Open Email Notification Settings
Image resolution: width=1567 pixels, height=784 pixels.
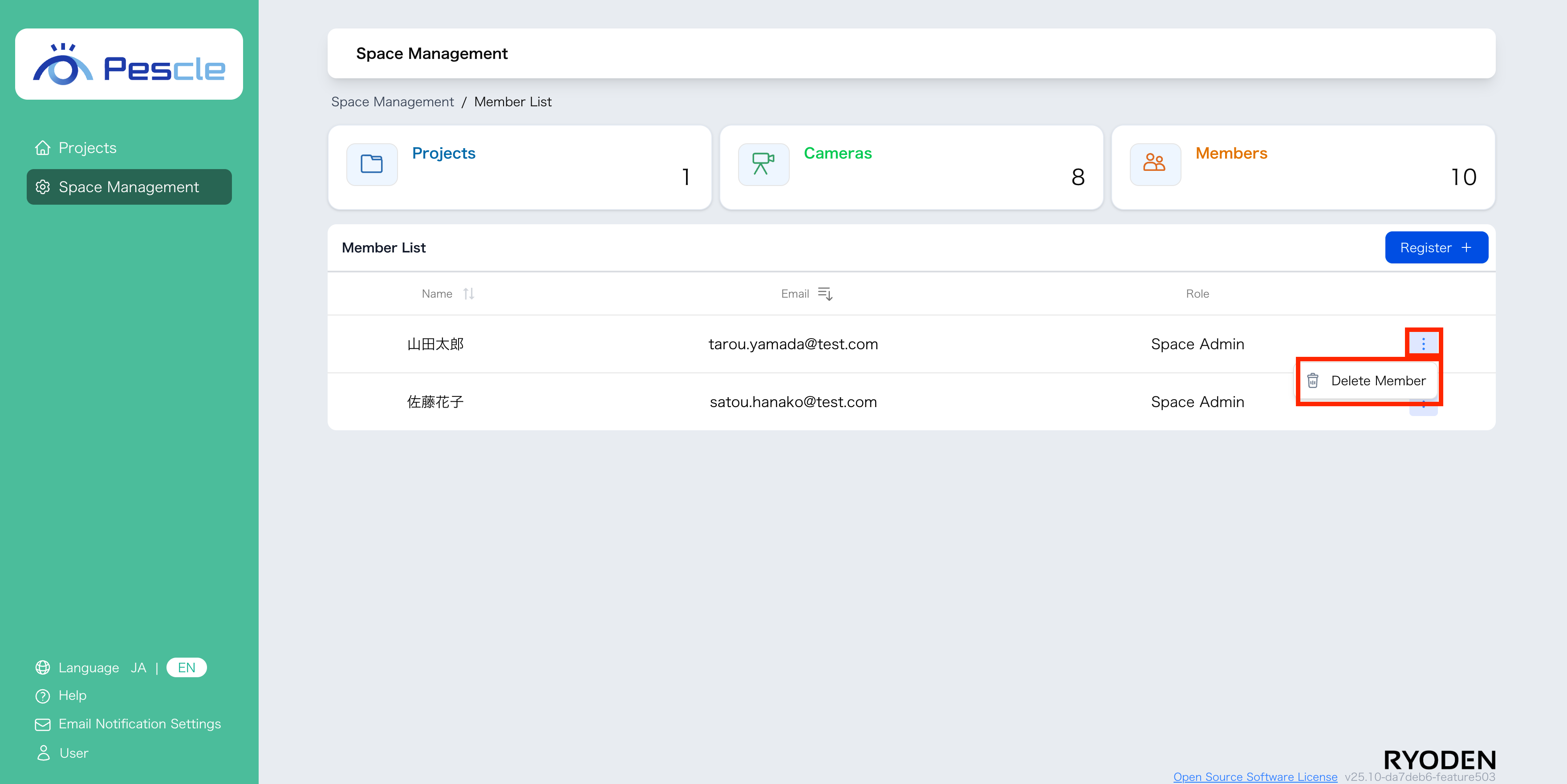click(x=139, y=724)
